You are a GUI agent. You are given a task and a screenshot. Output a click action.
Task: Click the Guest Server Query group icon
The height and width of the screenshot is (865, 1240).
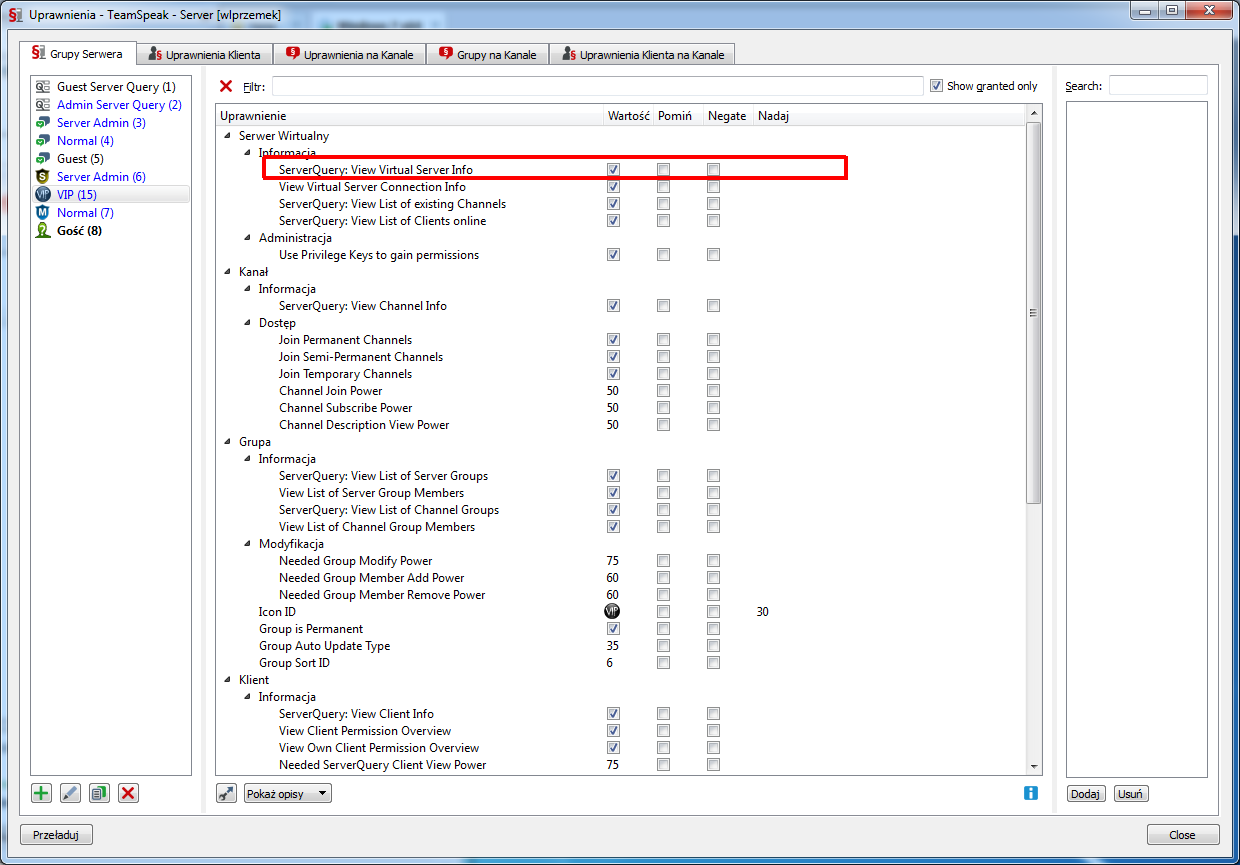pyautogui.click(x=43, y=87)
